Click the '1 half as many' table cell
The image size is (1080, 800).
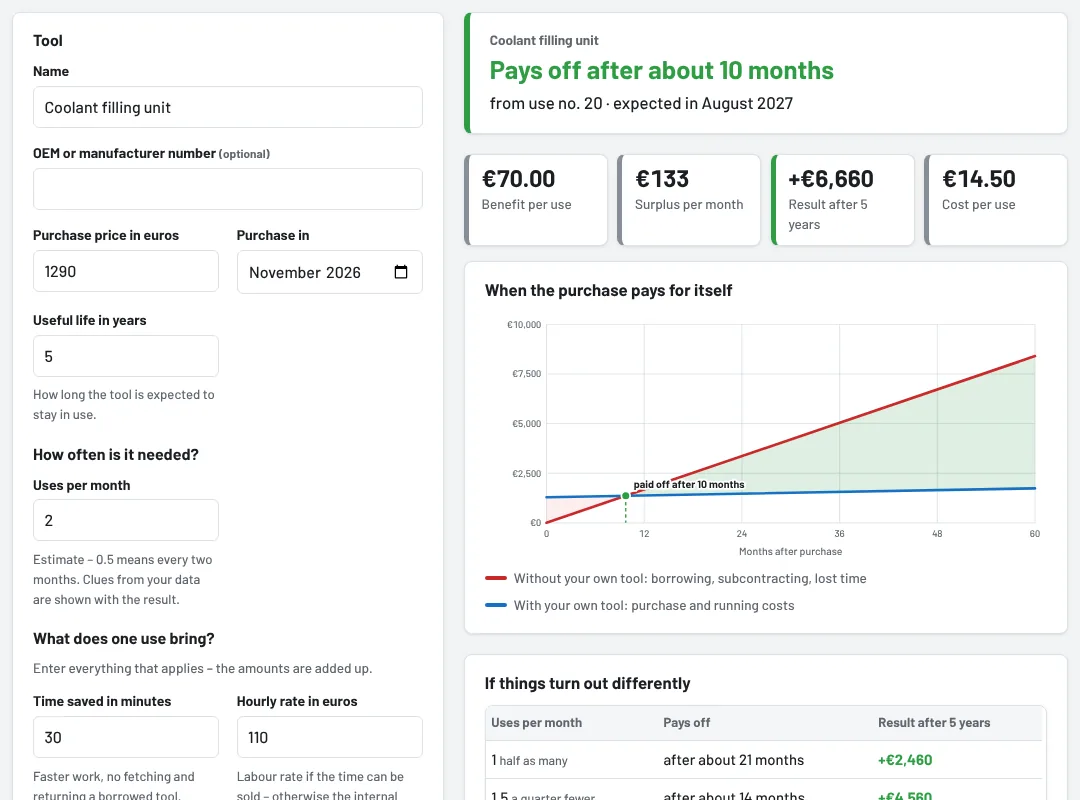coord(530,760)
